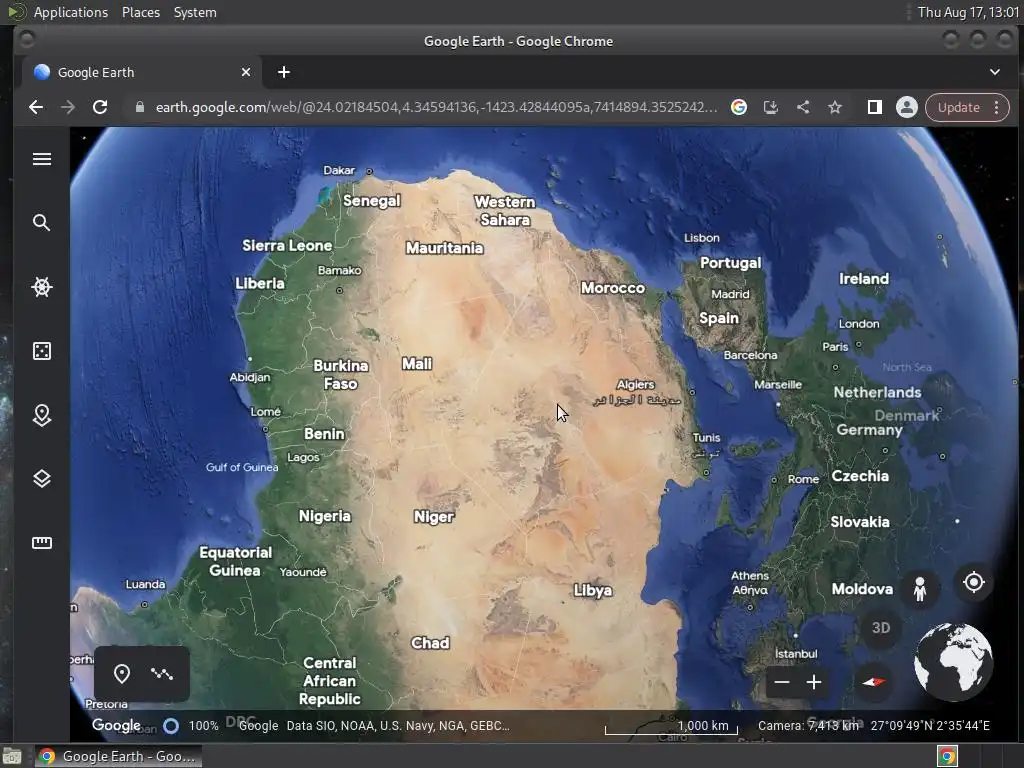Open the Applications menu
This screenshot has width=1024, height=768.
[x=71, y=12]
